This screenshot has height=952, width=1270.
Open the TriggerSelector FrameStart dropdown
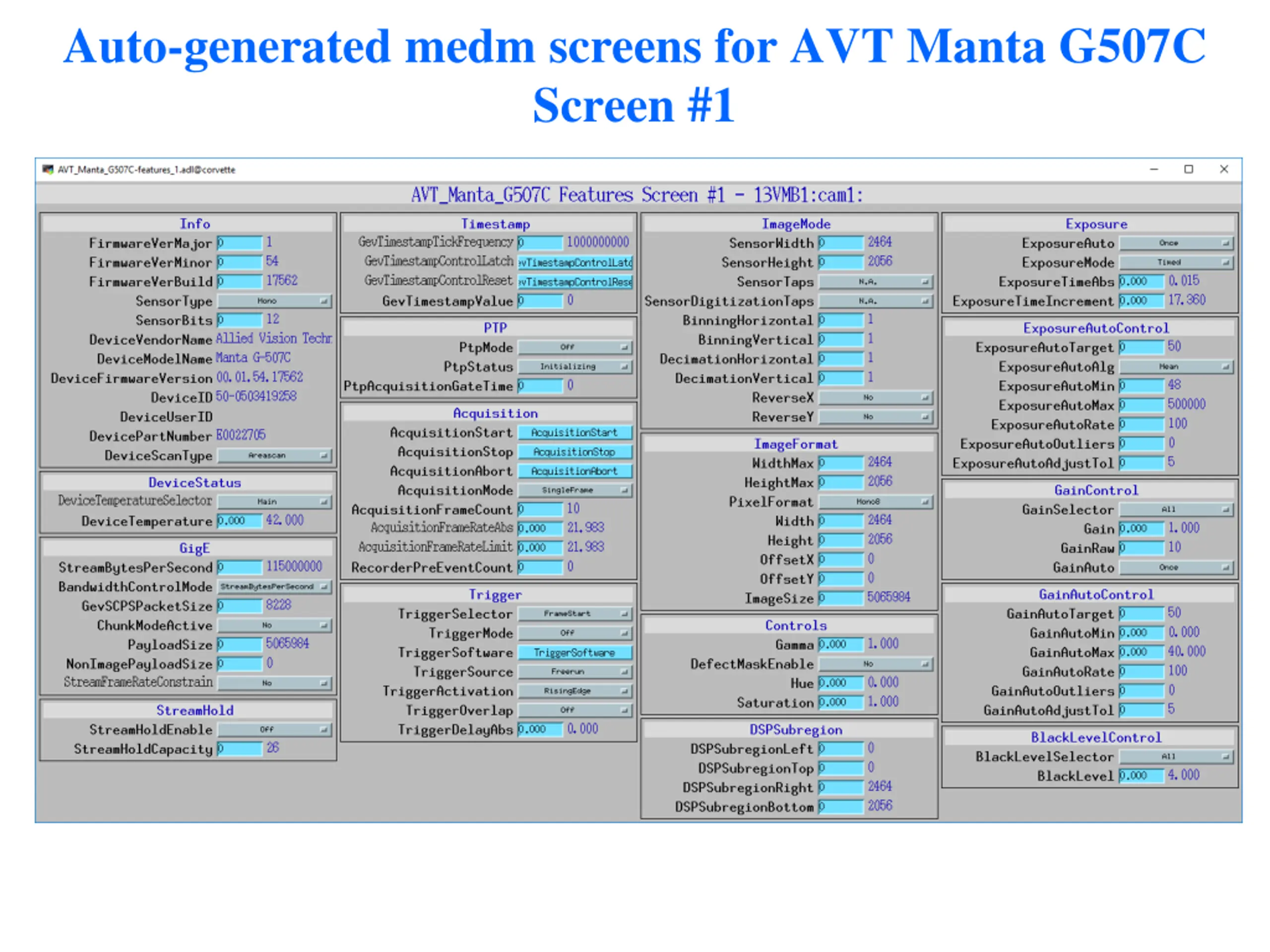pos(574,614)
